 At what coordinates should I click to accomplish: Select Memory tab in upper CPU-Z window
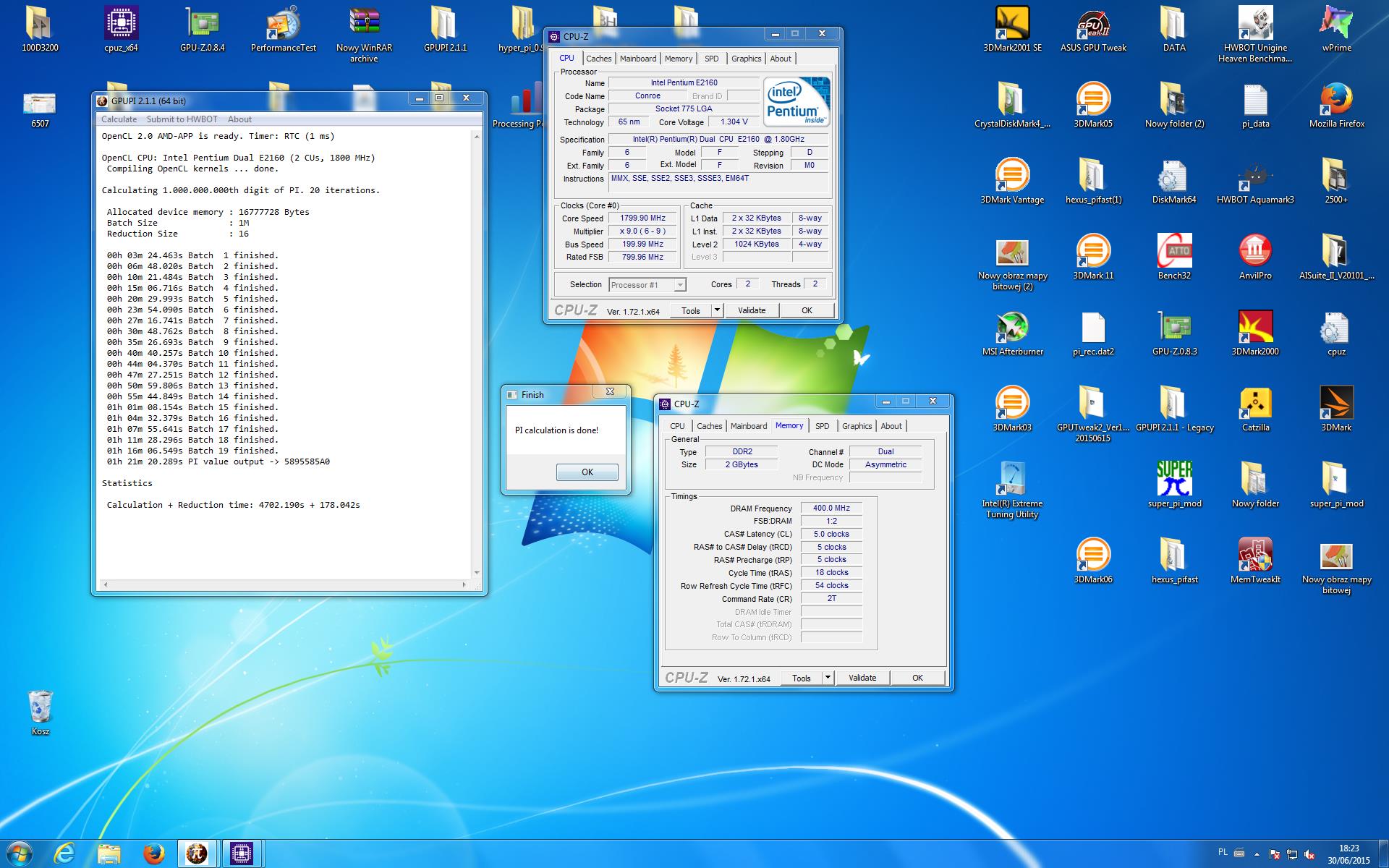click(679, 59)
